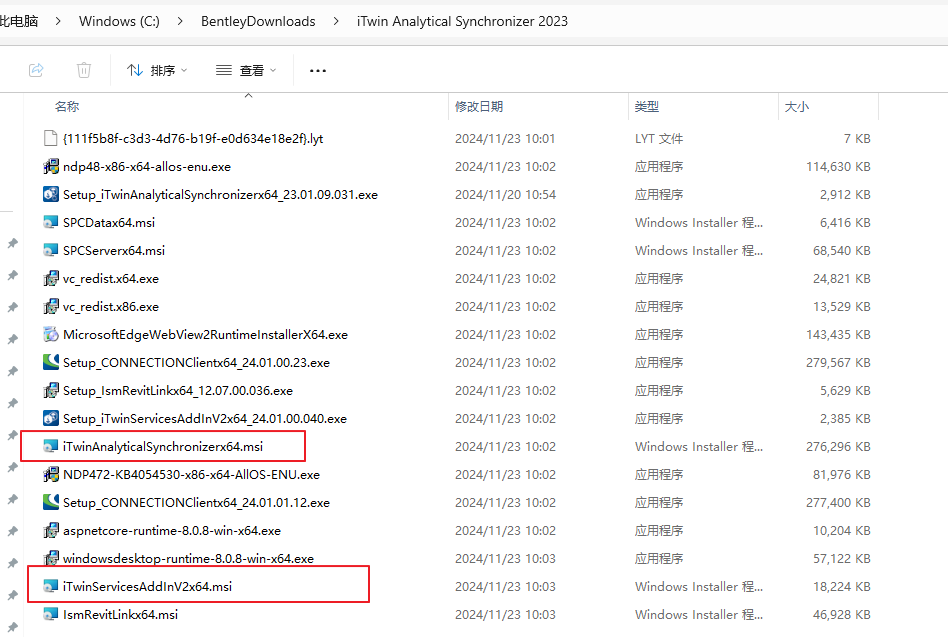Click iTwinAnalyticalSynchronizerx64.msi icon
Screen dimensions: 948x637
51,447
